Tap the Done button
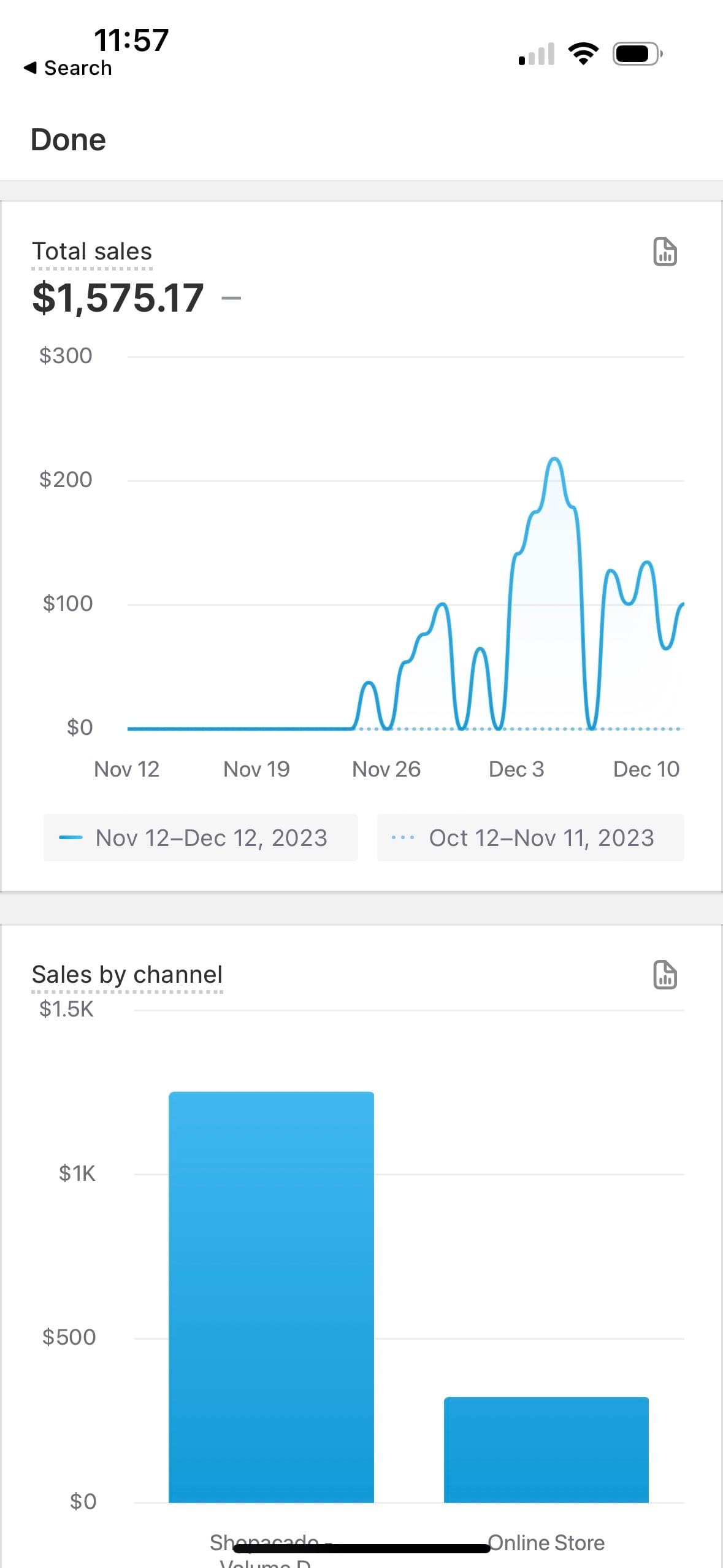The width and height of the screenshot is (723, 1568). click(68, 140)
